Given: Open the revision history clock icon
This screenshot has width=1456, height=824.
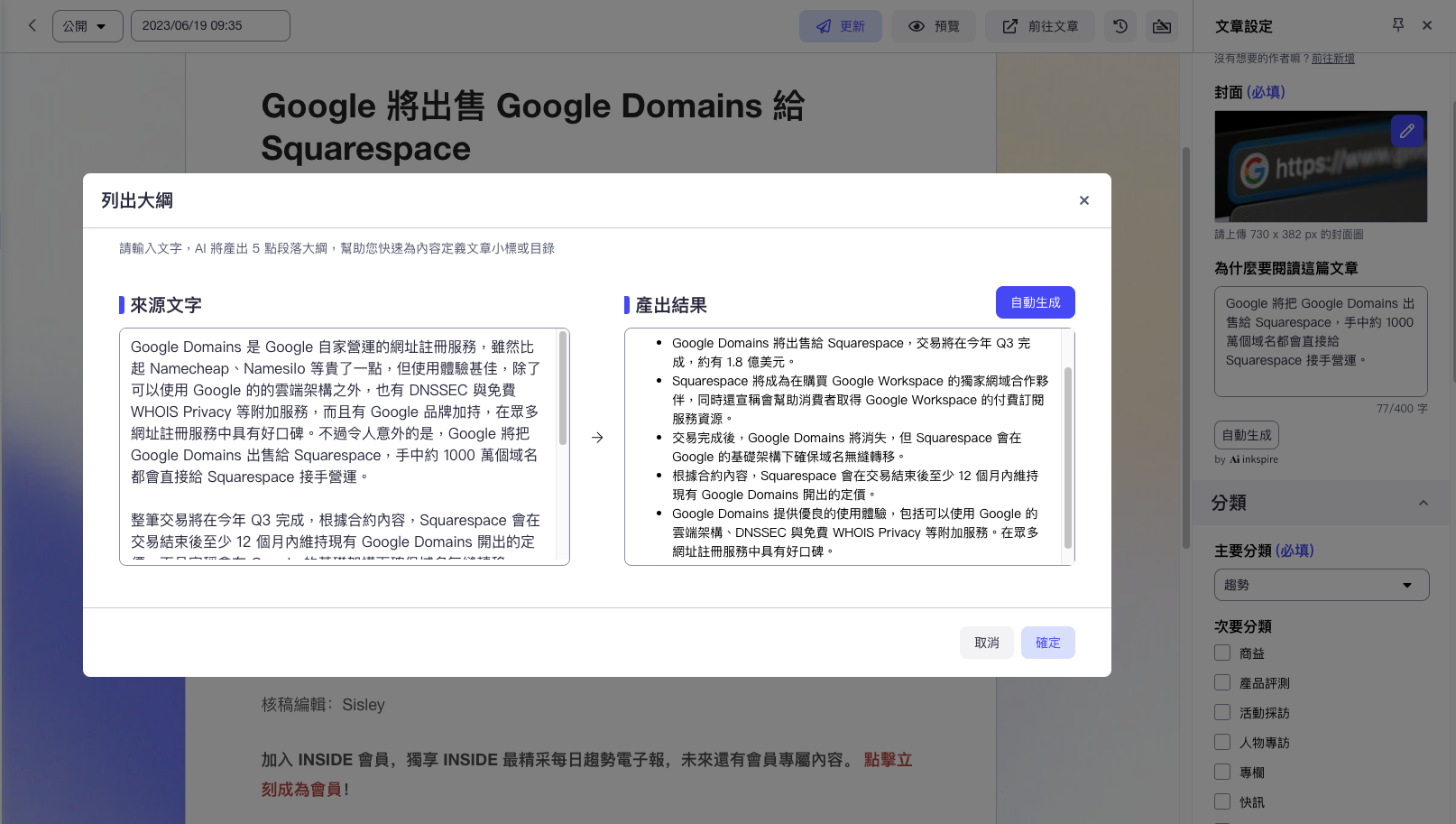Looking at the screenshot, I should (1120, 26).
